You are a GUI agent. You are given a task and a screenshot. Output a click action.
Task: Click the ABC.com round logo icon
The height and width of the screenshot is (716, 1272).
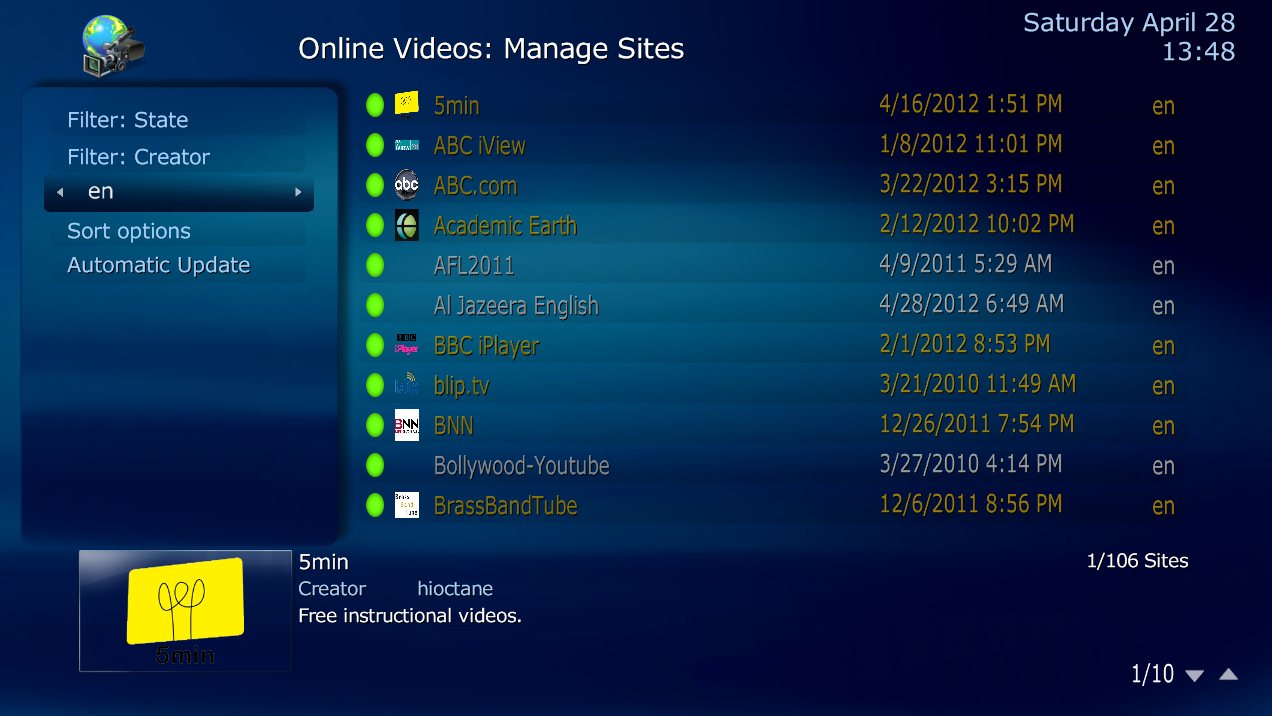point(406,185)
